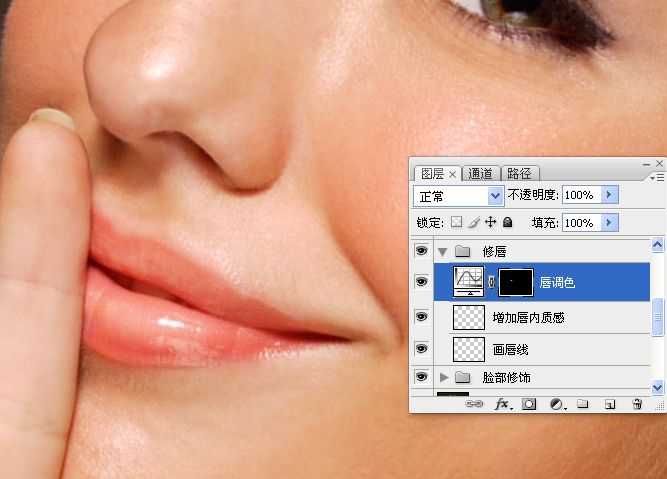667x479 pixels.
Task: Minimize the layers panel
Action: tap(647, 164)
